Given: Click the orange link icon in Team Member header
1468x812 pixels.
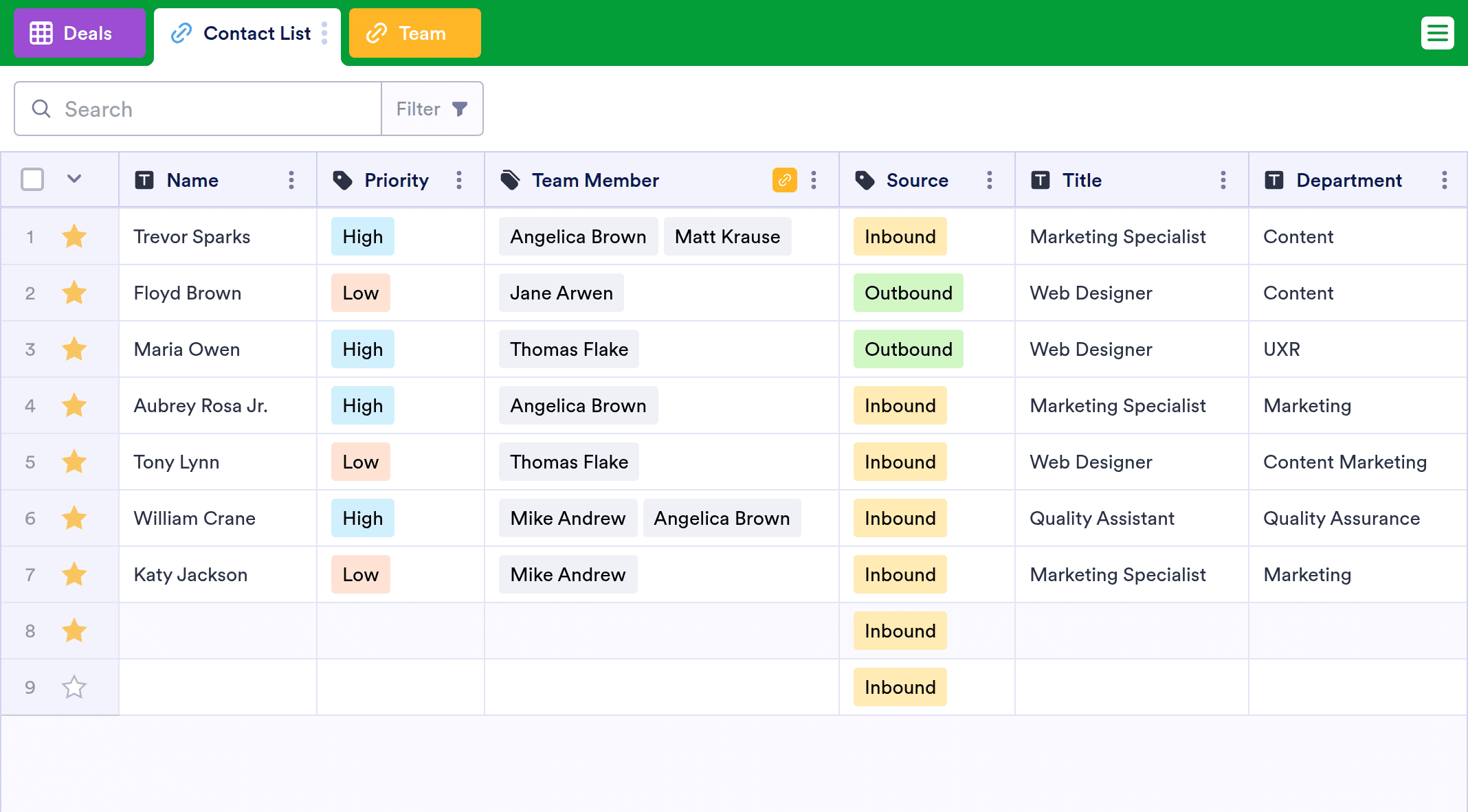Looking at the screenshot, I should pos(784,180).
